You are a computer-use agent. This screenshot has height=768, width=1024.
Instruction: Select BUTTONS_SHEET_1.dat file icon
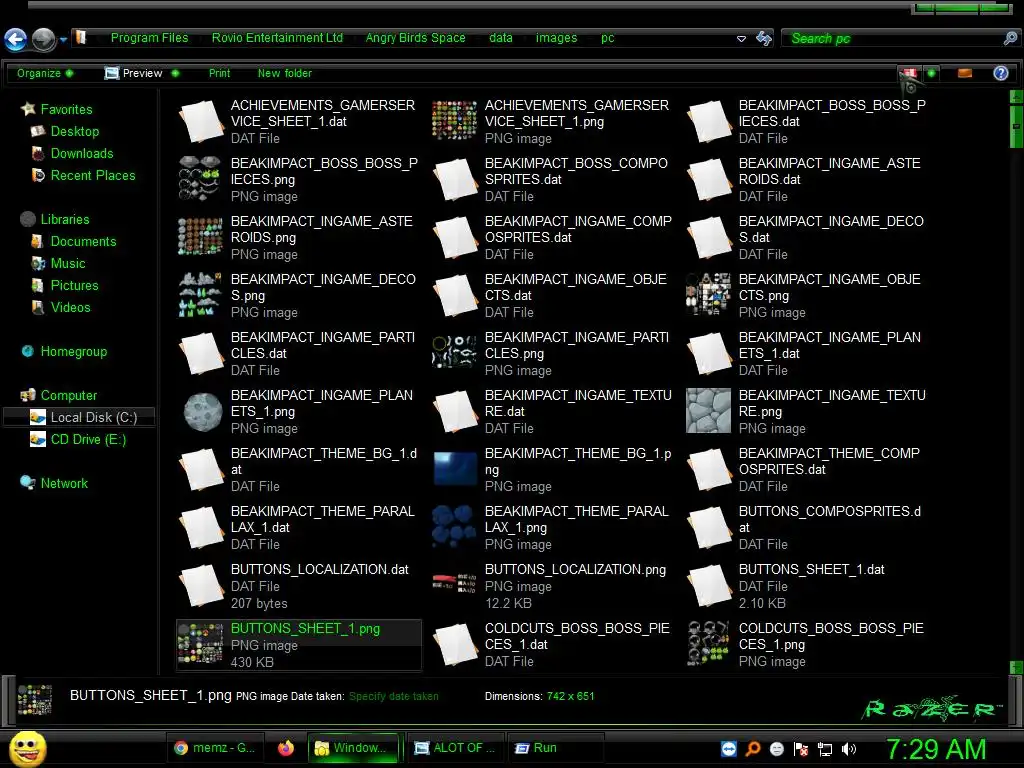[x=710, y=586]
